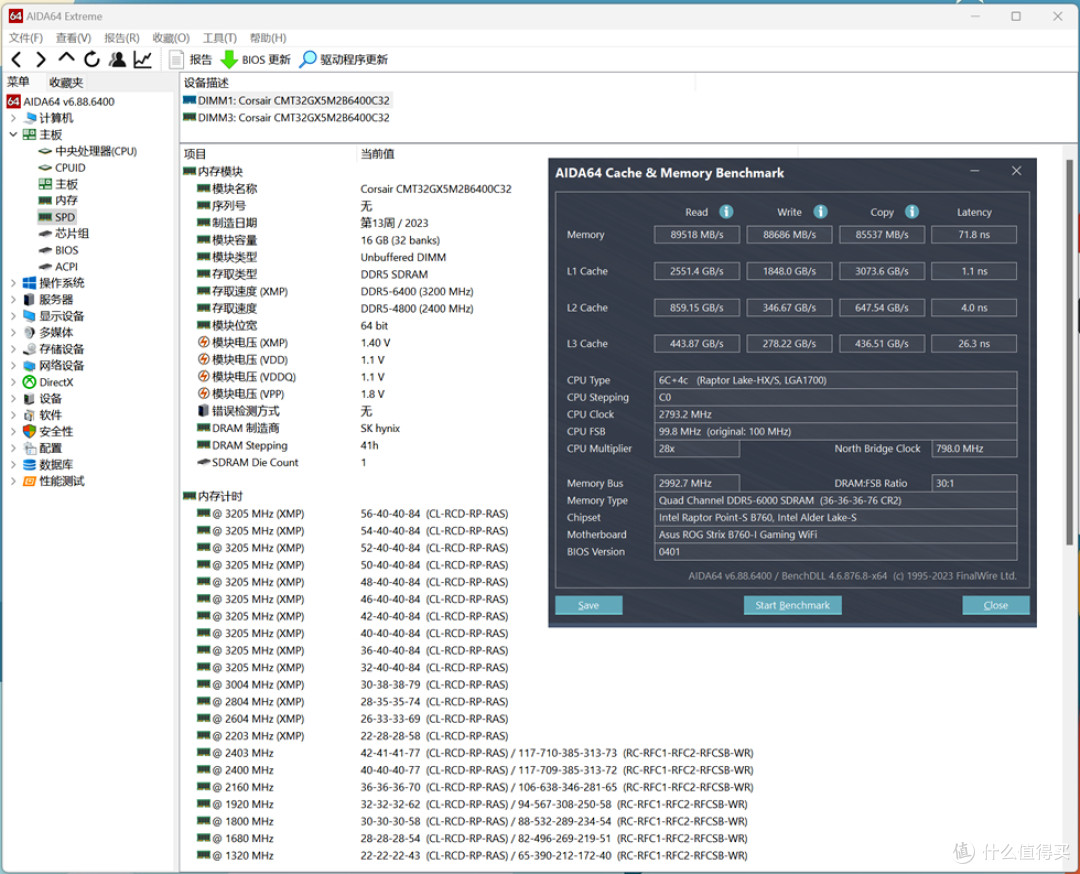Click the @ 2400 MHz timing row
The height and width of the screenshot is (874, 1080).
click(475, 770)
